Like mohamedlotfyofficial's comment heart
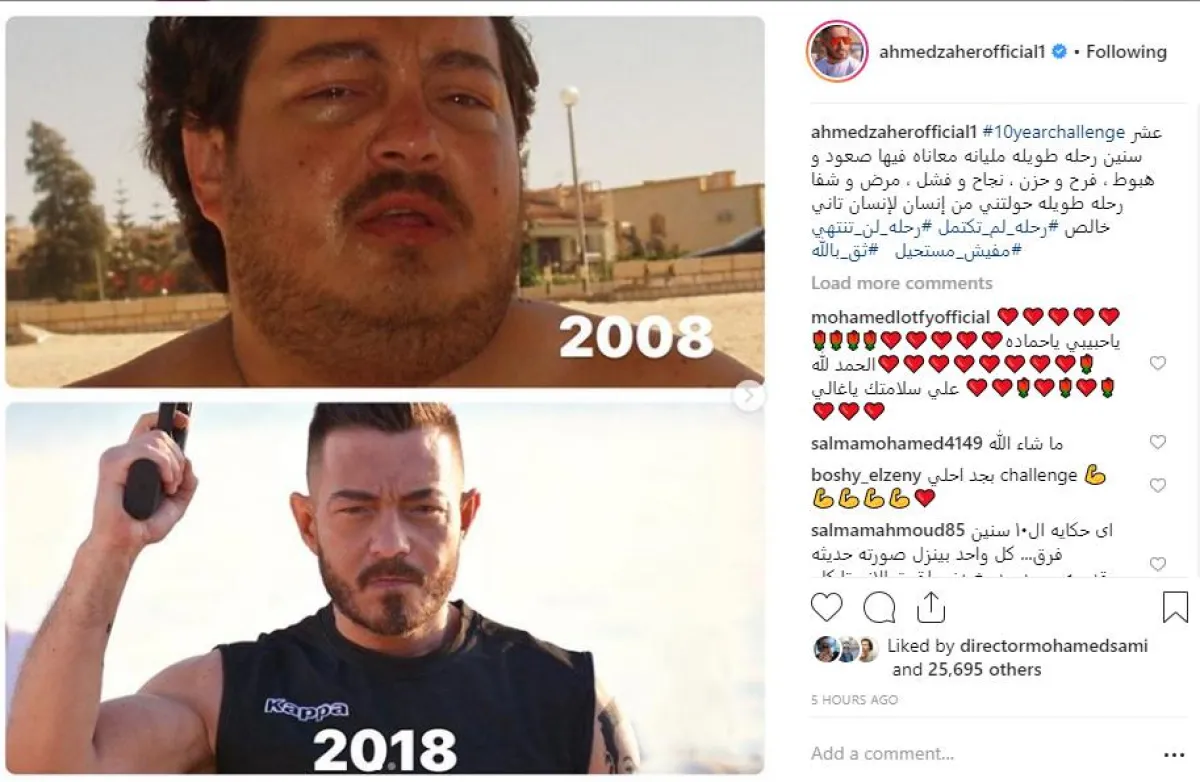The height and width of the screenshot is (782, 1200). pyautogui.click(x=1157, y=363)
